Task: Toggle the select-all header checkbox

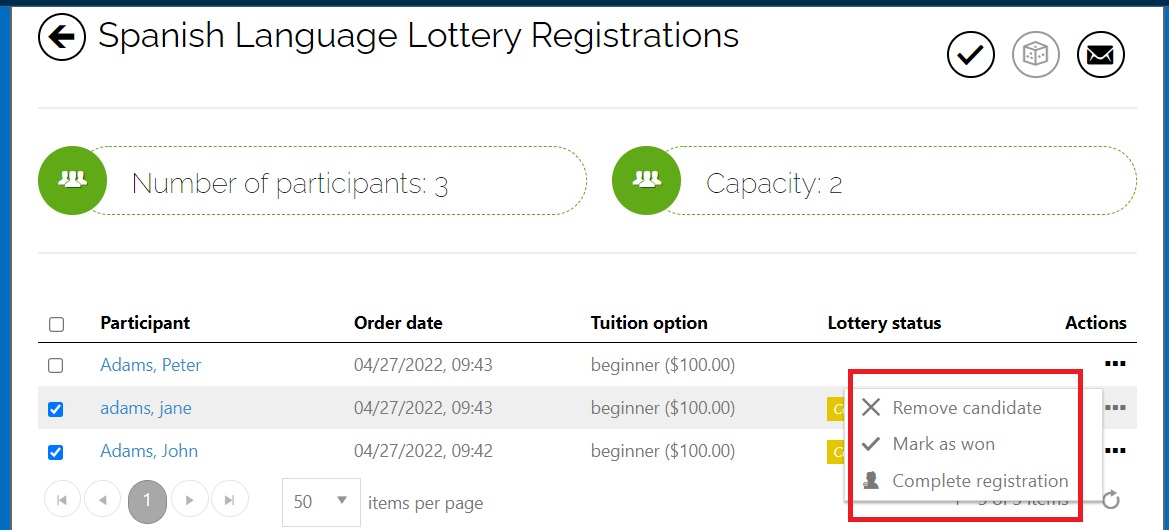Action: point(56,324)
